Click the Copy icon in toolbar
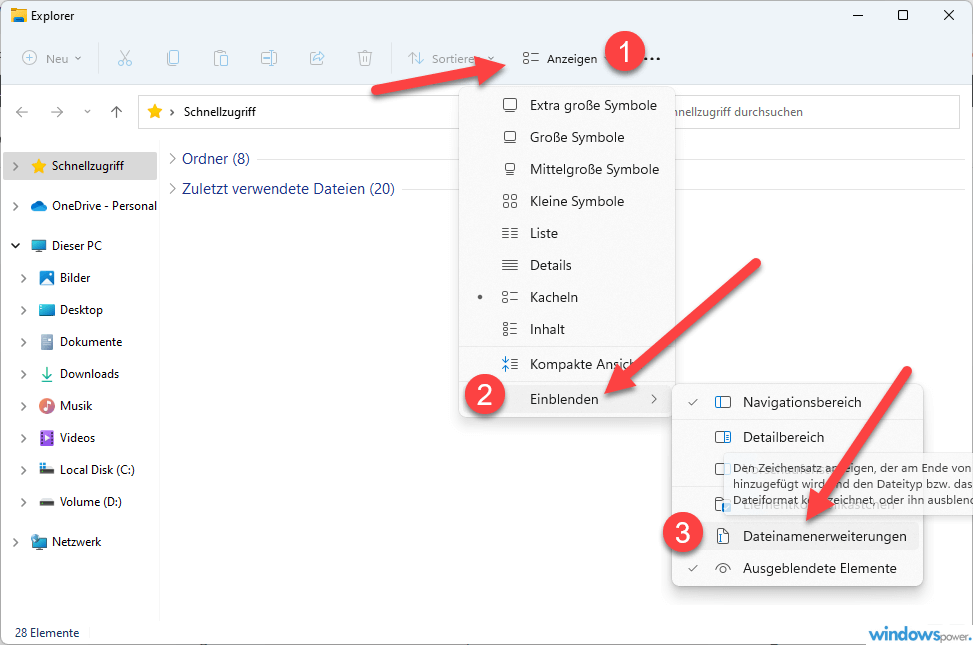The image size is (973, 645). coord(173,58)
